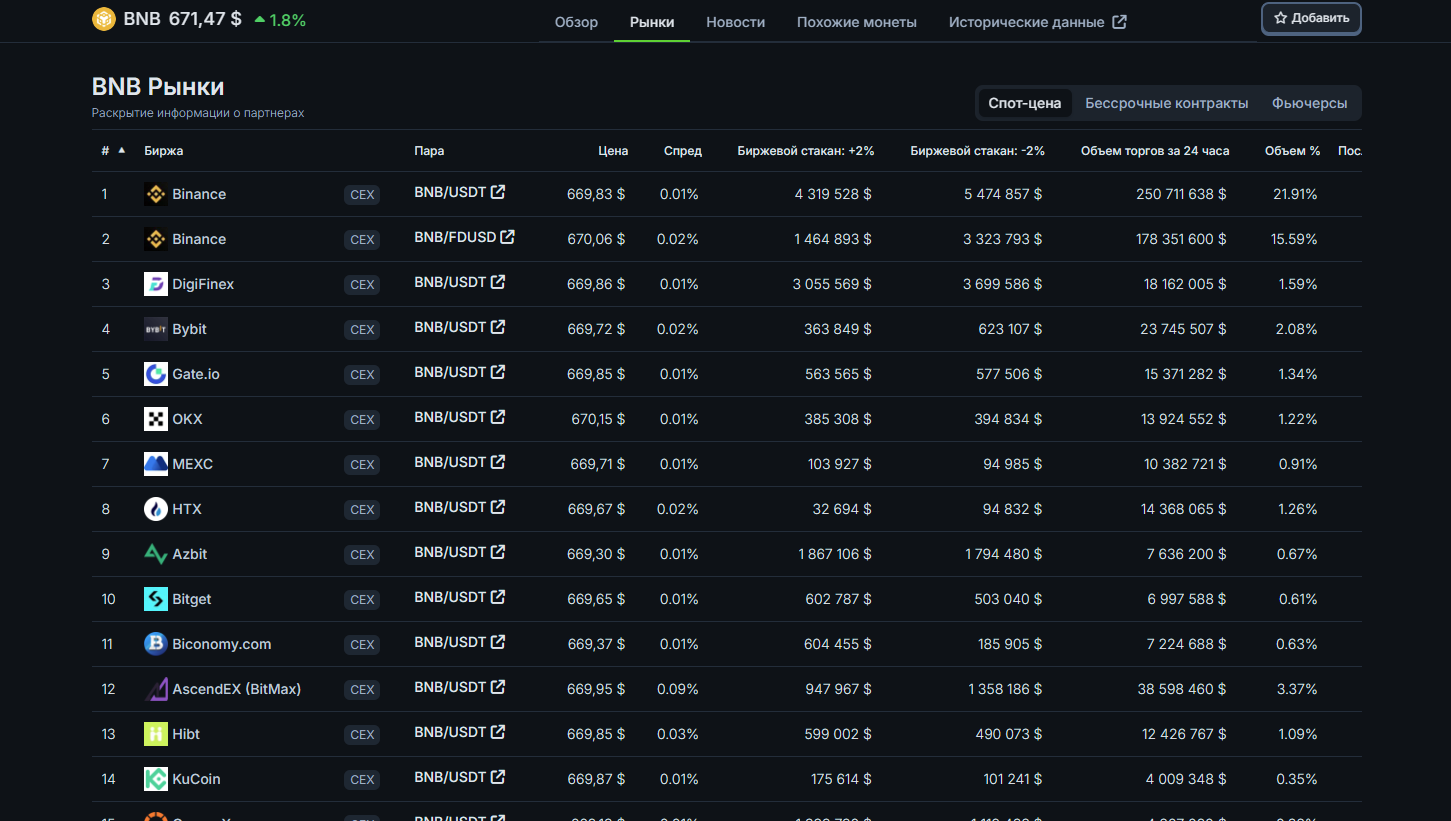Click the 671,47 $ header price
This screenshot has height=821, width=1451.
205,19
